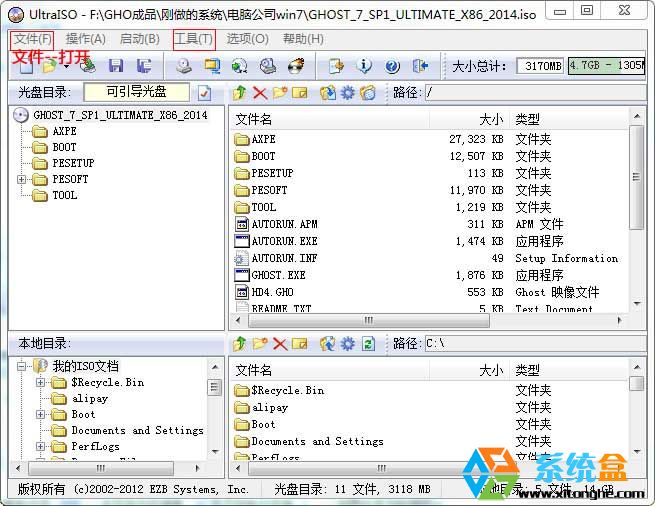655x506 pixels.
Task: Click the Convert image format icon
Action: pos(240,66)
